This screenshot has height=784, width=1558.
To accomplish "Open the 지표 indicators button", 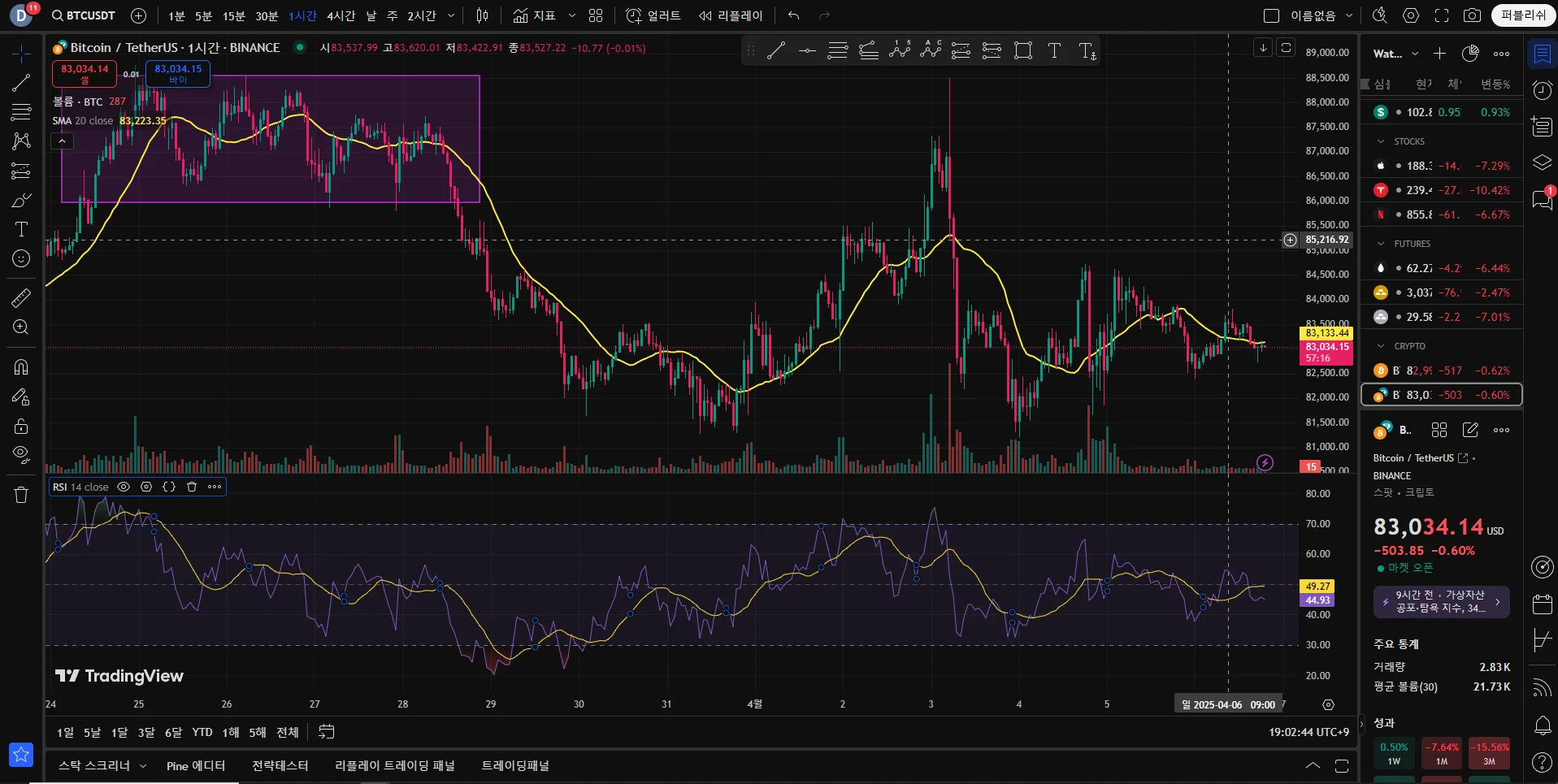I will click(x=535, y=15).
